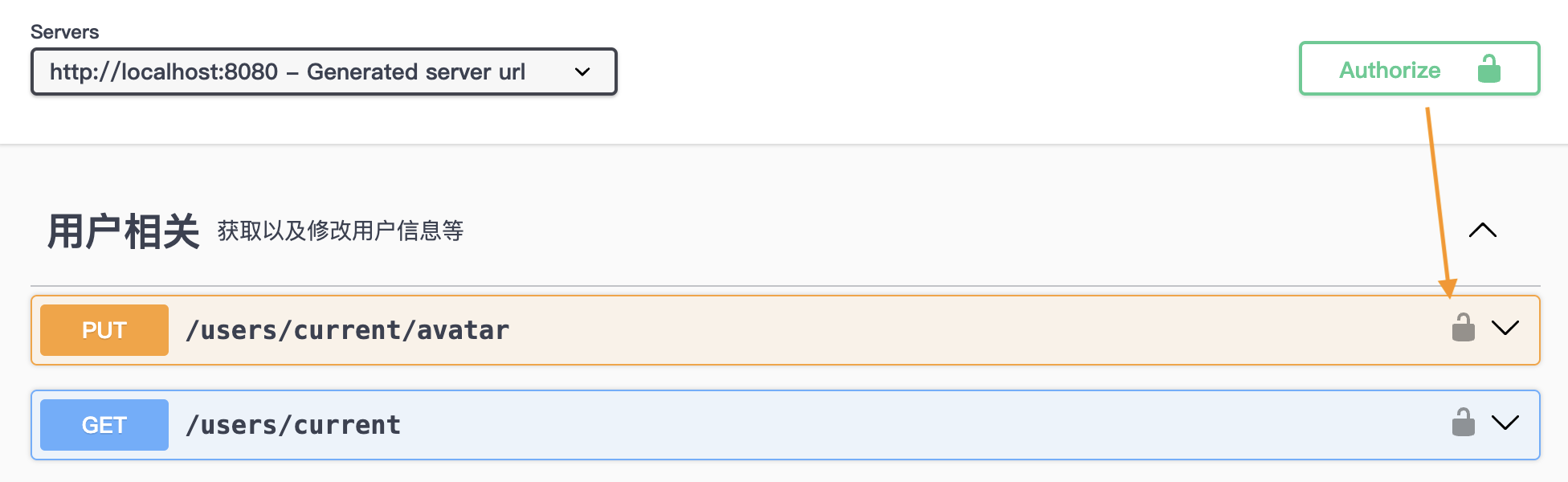Click the orange PUT method badge
The height and width of the screenshot is (482, 1568).
tap(104, 330)
